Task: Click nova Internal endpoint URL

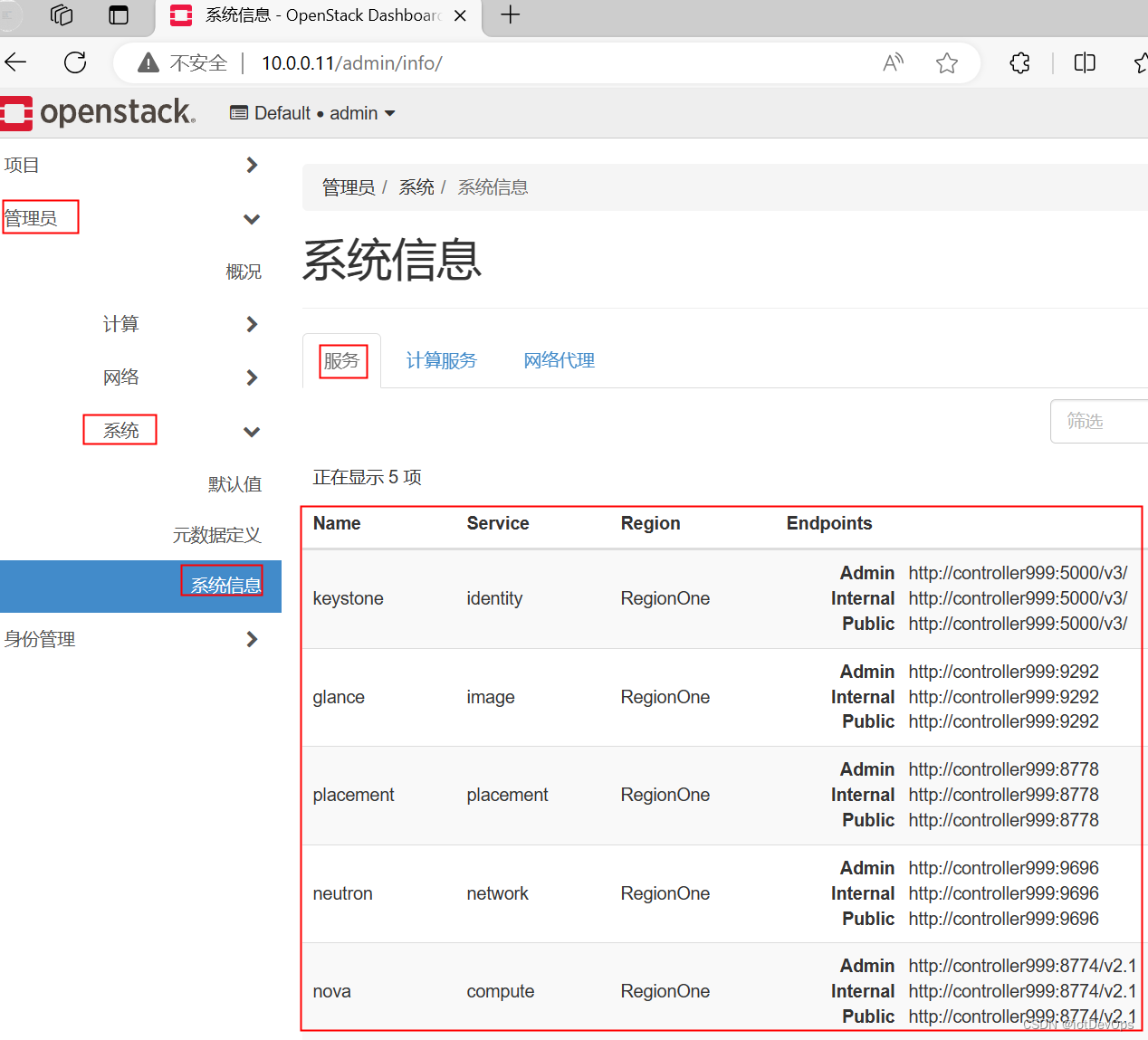Action: 1022,991
